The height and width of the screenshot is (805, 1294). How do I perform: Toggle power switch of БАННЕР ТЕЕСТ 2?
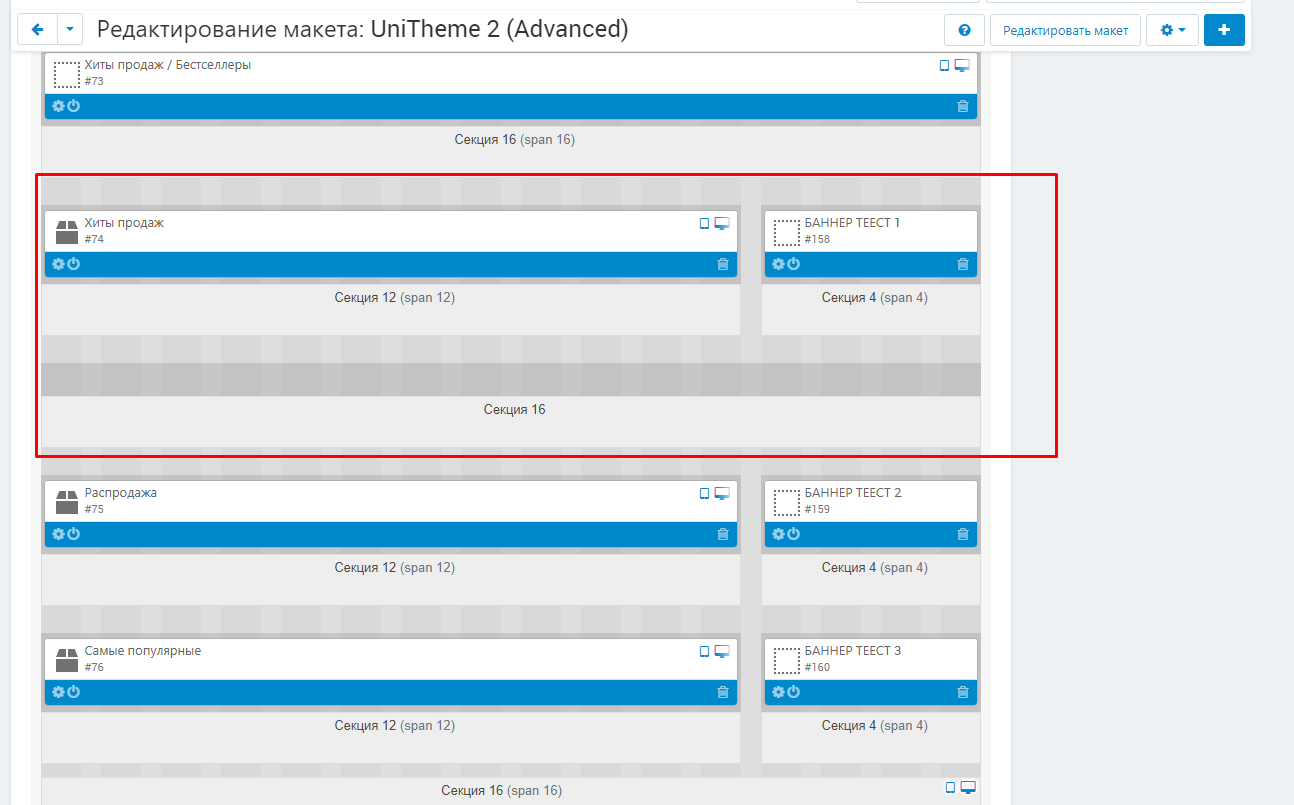point(793,534)
